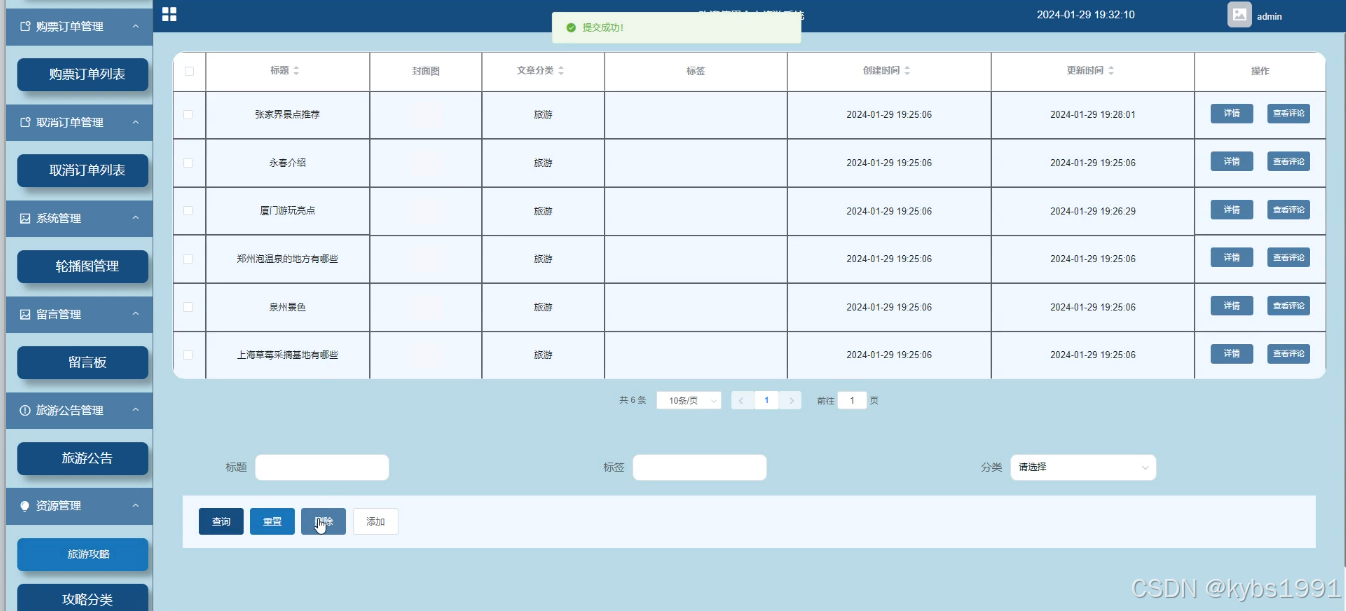The height and width of the screenshot is (611, 1346).
Task: Open the 分类 请选择 dropdown
Action: click(1083, 467)
